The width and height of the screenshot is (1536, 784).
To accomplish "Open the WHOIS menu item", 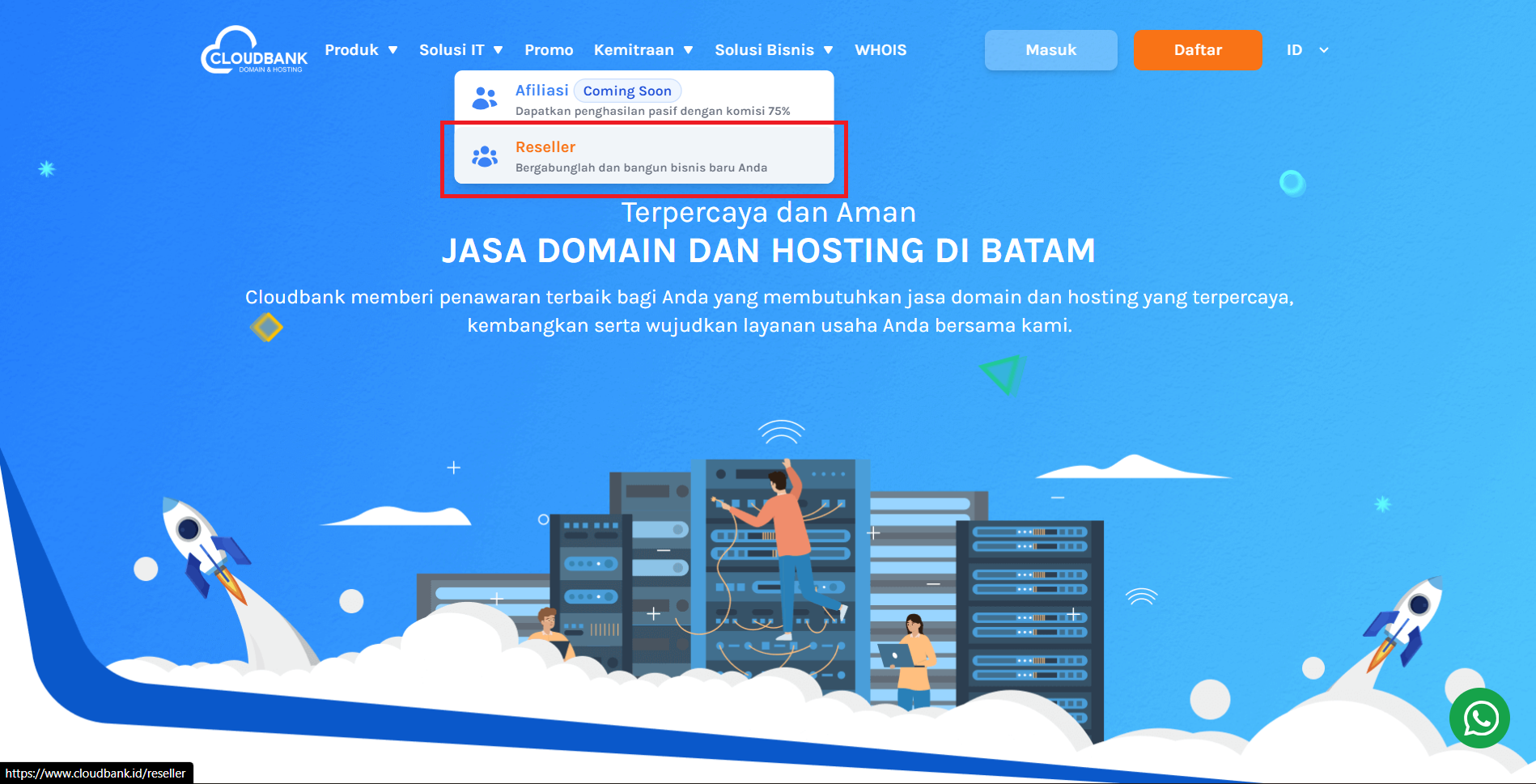I will click(880, 50).
